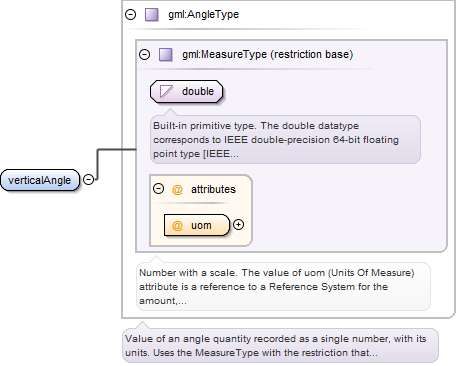
Task: Click the gml:AngleType title text
Action: click(203, 14)
